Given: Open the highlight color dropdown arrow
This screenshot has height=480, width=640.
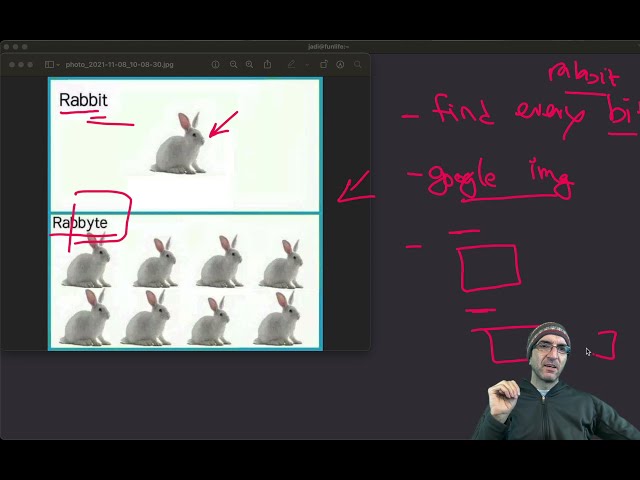Looking at the screenshot, I should [307, 65].
